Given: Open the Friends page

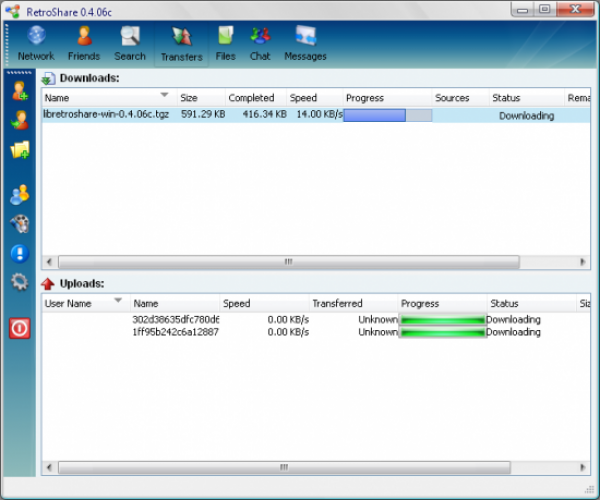Looking at the screenshot, I should pos(84,44).
